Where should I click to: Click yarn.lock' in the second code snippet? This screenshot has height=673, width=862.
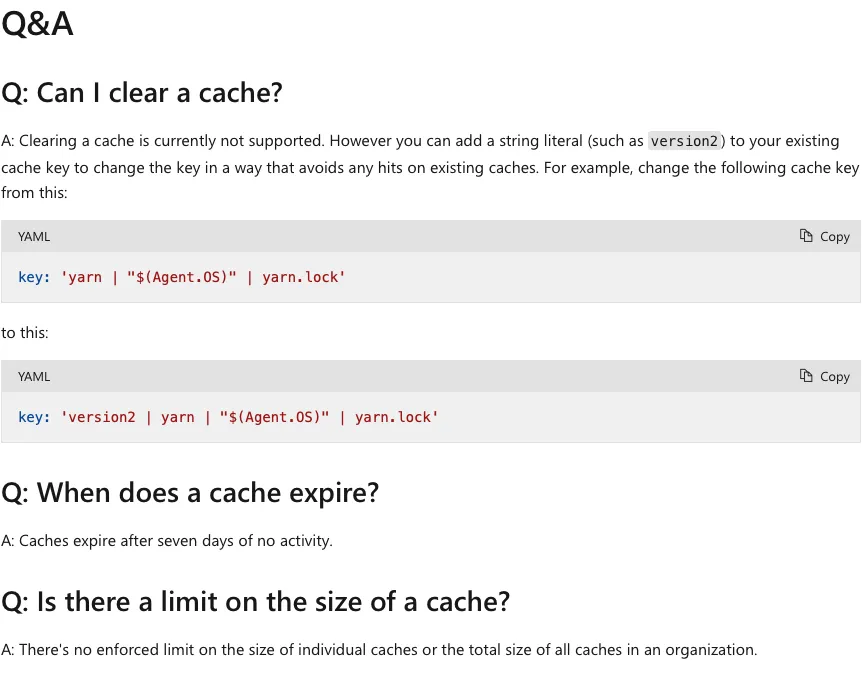coord(396,417)
